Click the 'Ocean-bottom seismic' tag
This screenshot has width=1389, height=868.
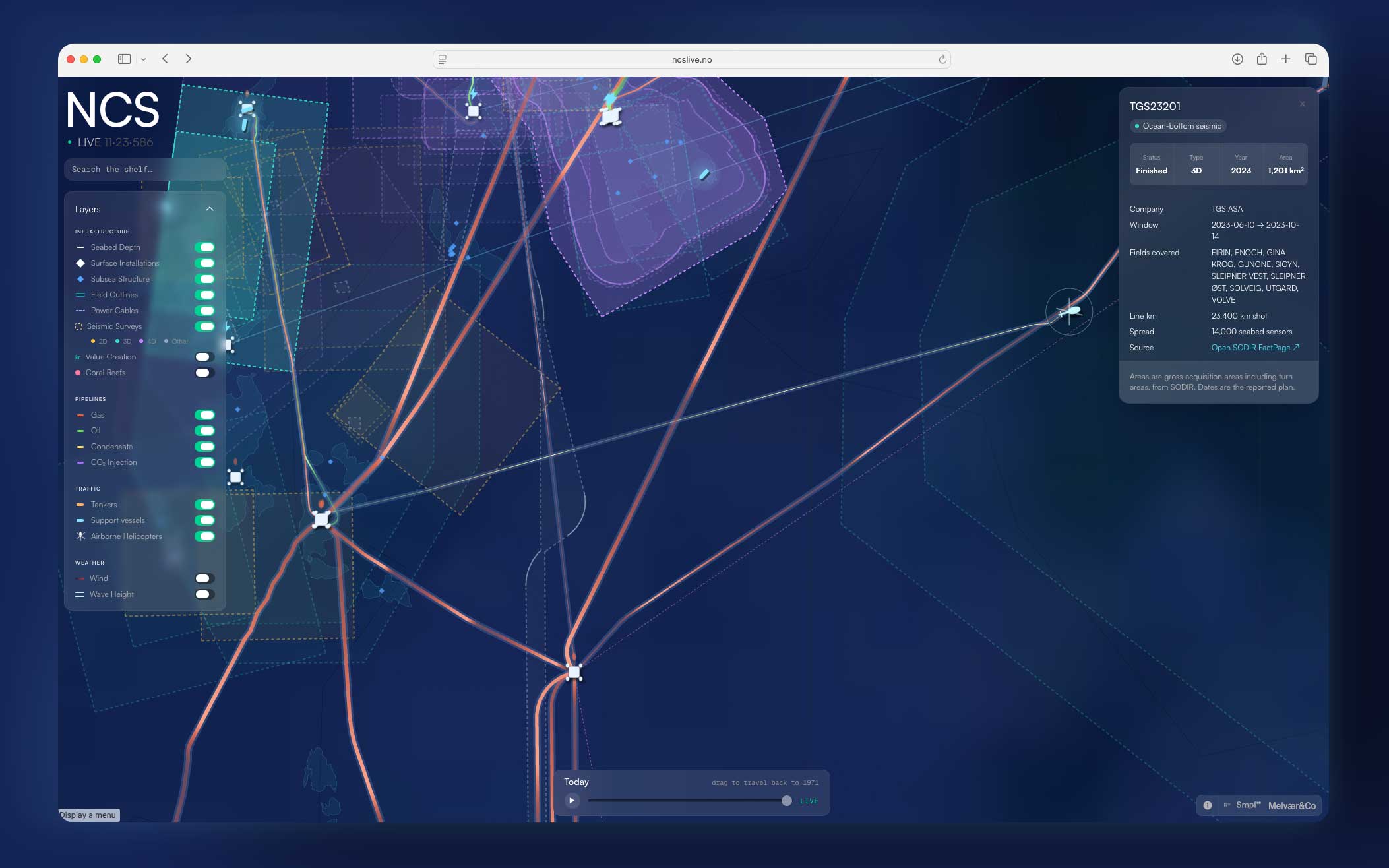pos(1178,126)
